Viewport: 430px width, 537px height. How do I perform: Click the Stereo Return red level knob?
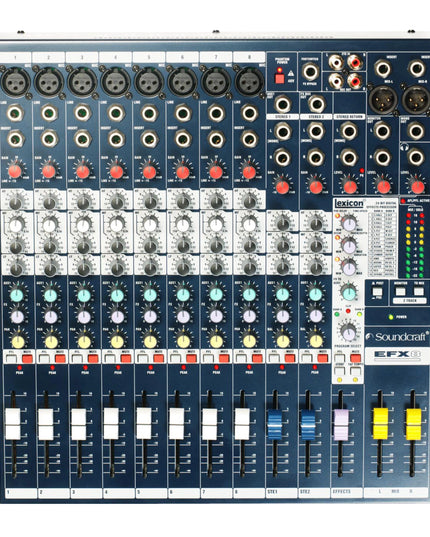coord(350,187)
